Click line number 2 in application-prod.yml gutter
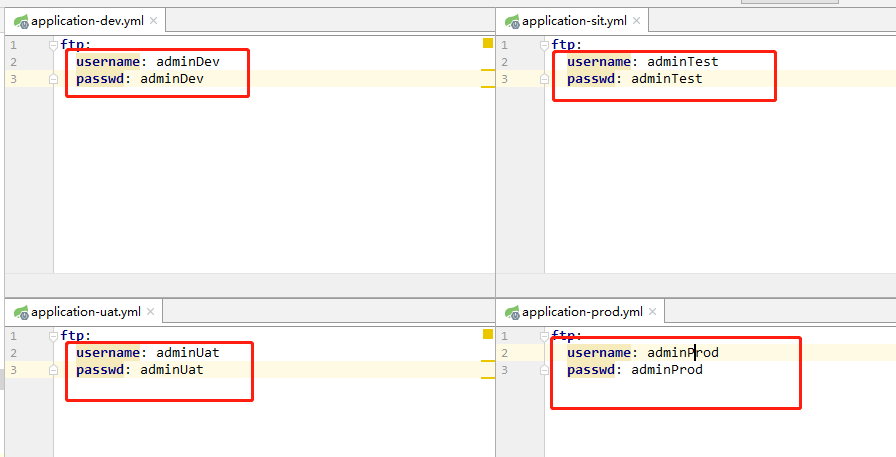 tap(504, 353)
